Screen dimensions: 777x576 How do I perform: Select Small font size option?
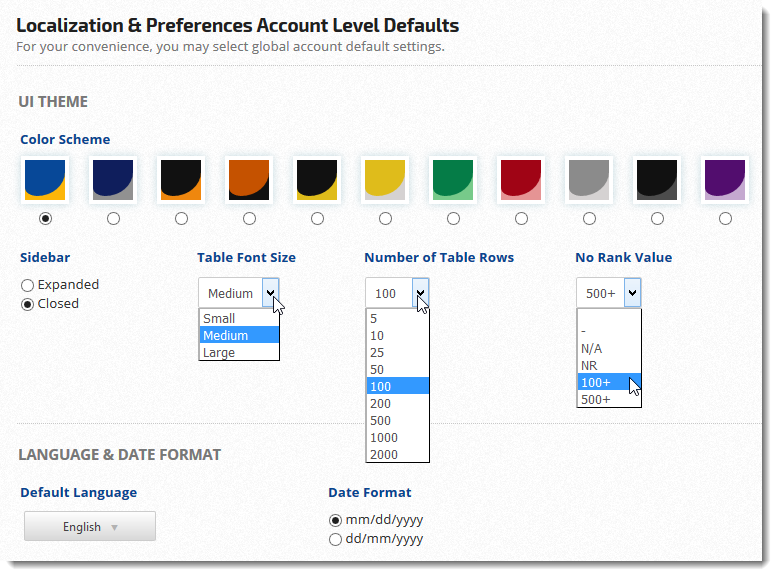[x=219, y=318]
